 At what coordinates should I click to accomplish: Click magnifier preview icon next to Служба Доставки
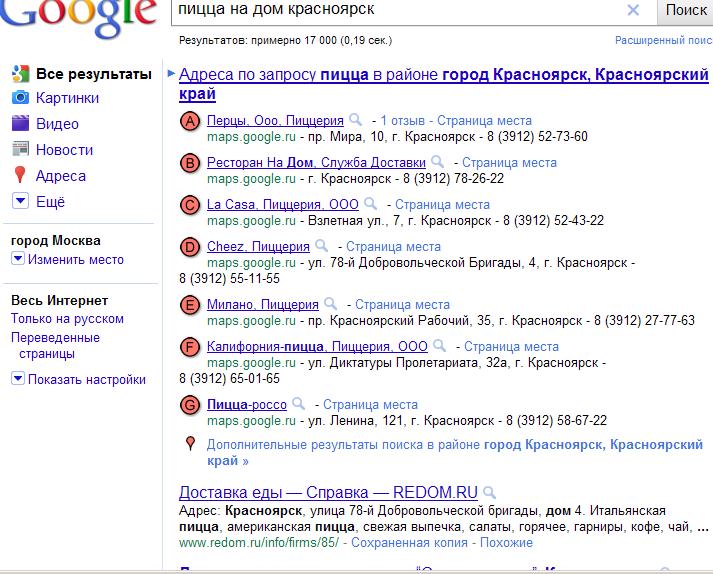pos(437,162)
